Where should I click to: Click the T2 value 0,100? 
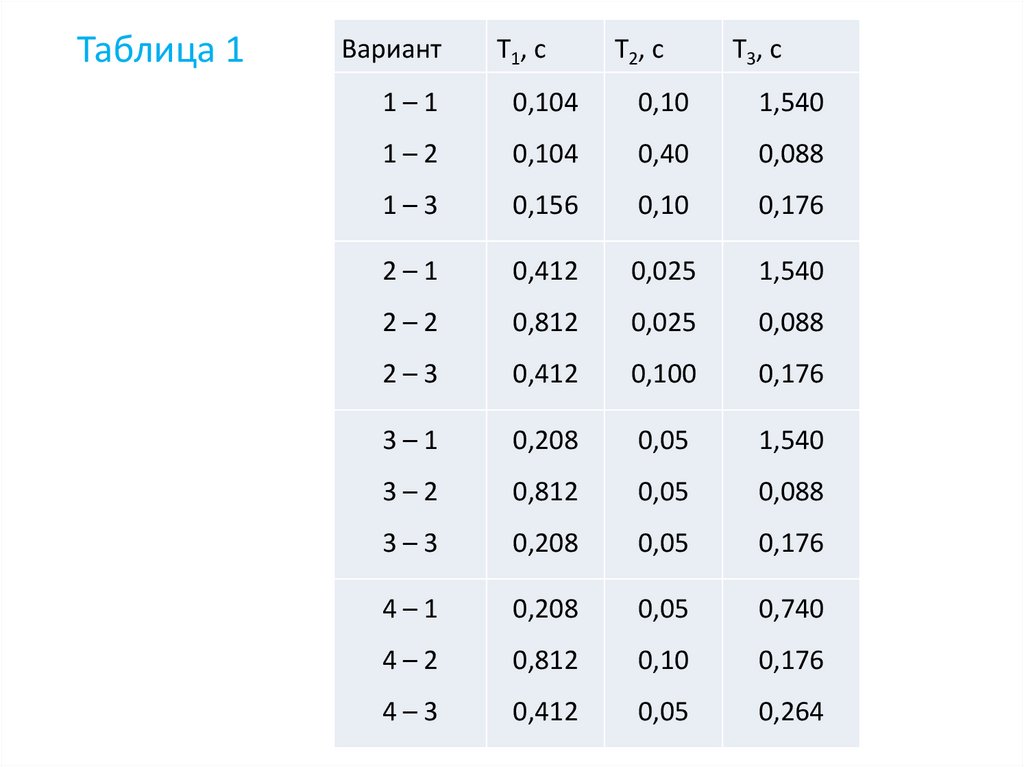pos(663,375)
